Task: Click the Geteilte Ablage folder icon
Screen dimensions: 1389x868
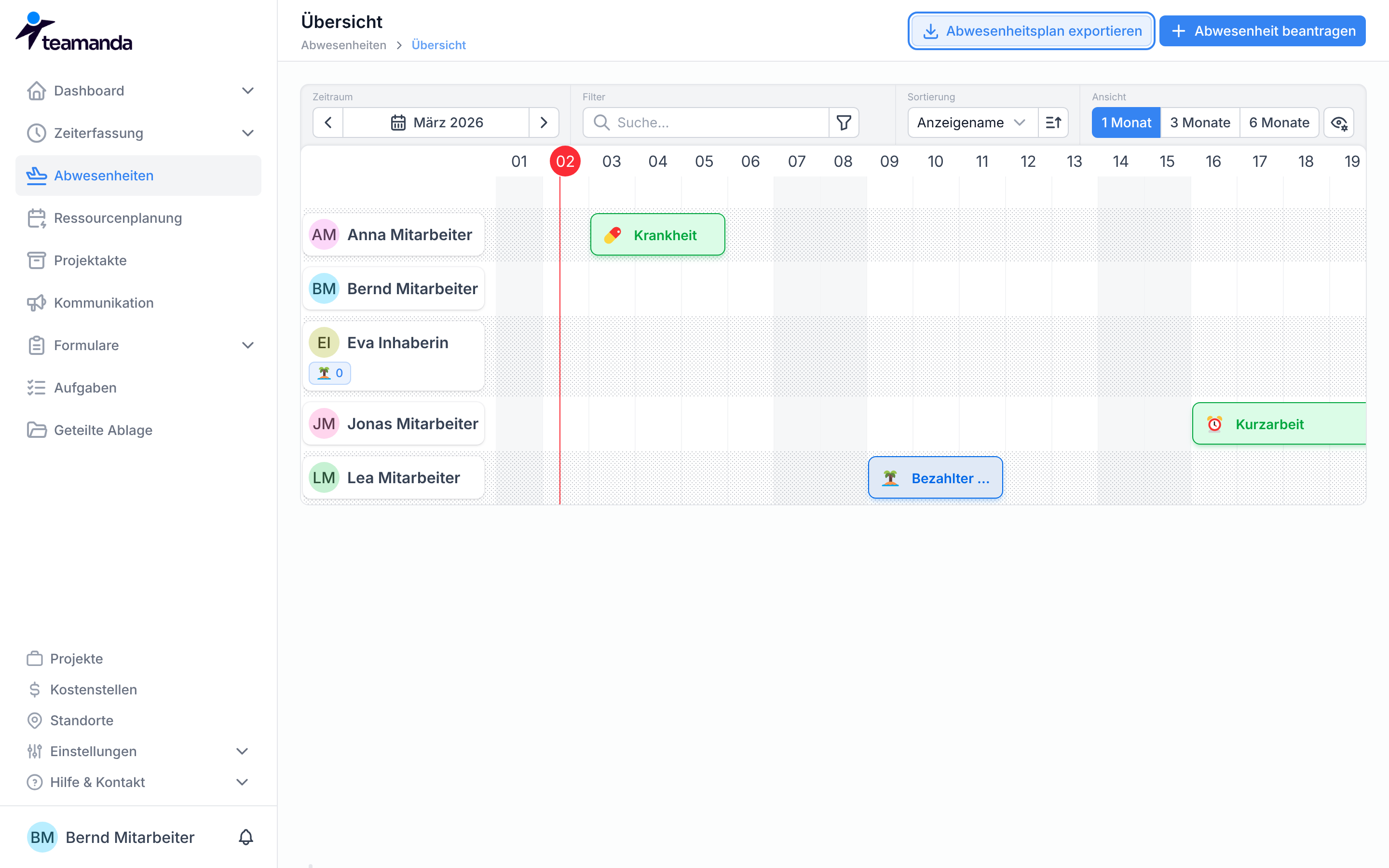Action: click(x=36, y=431)
